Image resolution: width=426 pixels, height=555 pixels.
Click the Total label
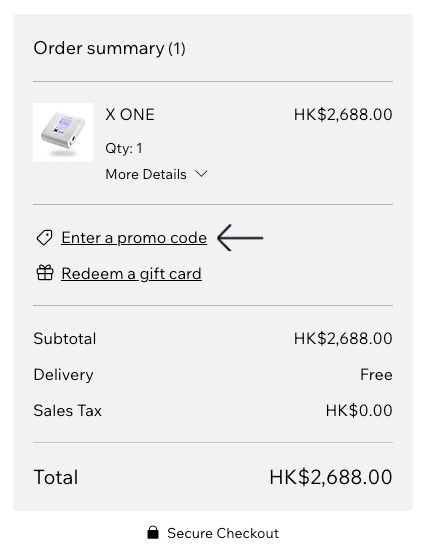56,477
